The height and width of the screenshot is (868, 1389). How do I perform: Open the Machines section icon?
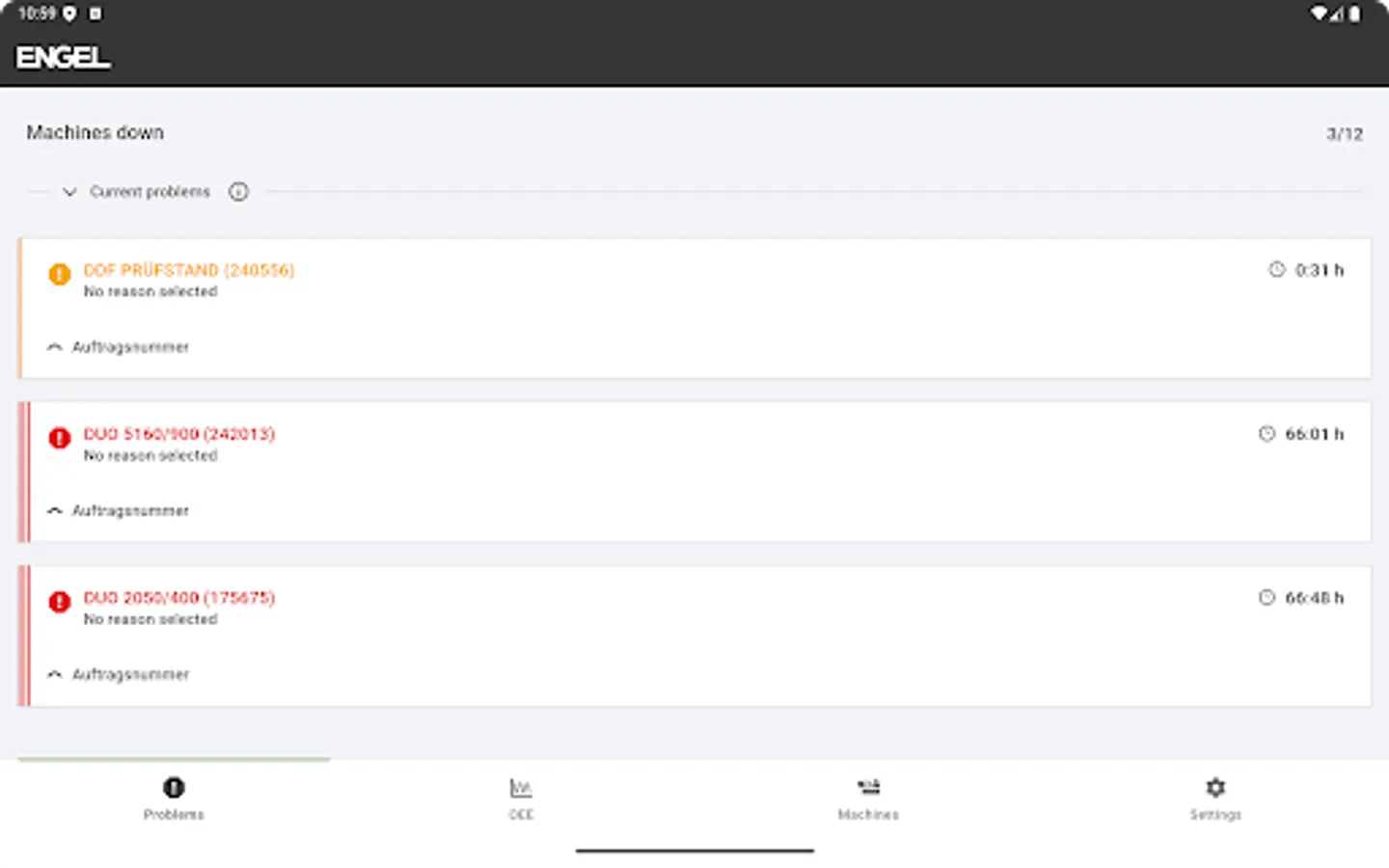point(868,788)
